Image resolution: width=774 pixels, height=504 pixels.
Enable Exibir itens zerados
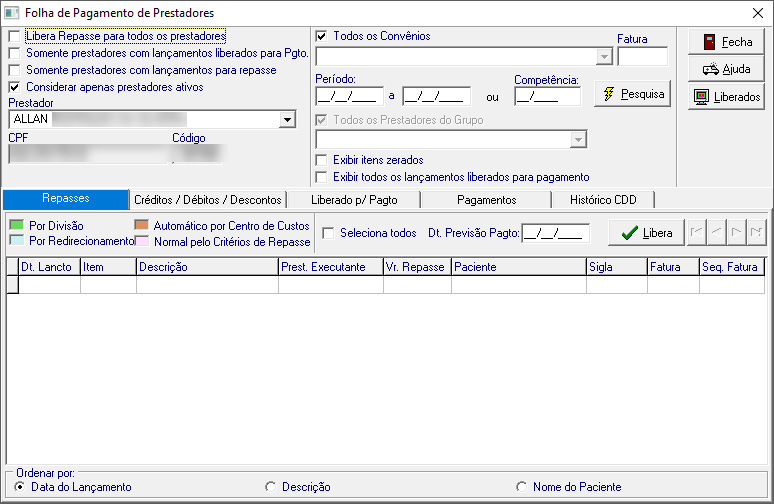coord(321,160)
